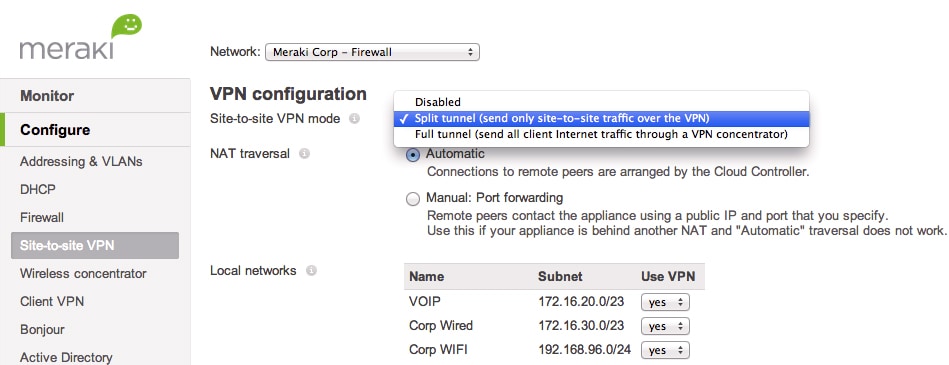Click the Name column header

coord(426,277)
